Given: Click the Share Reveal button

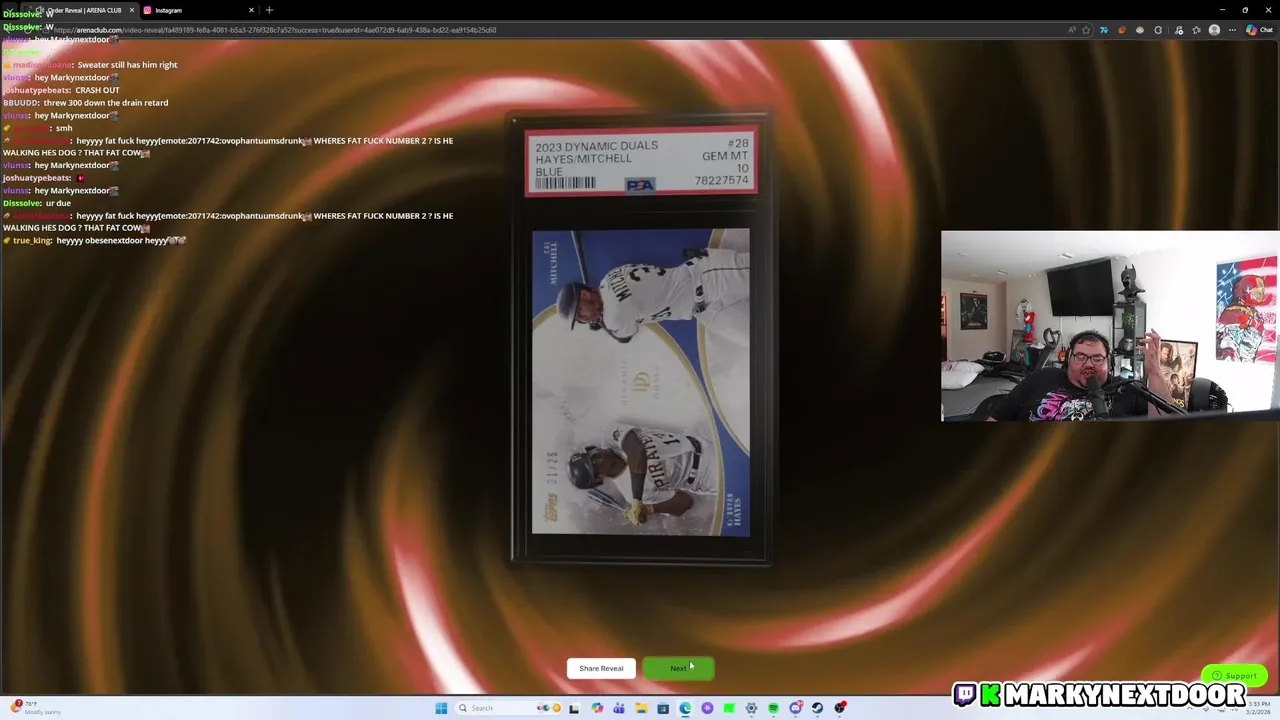Looking at the screenshot, I should click(601, 668).
